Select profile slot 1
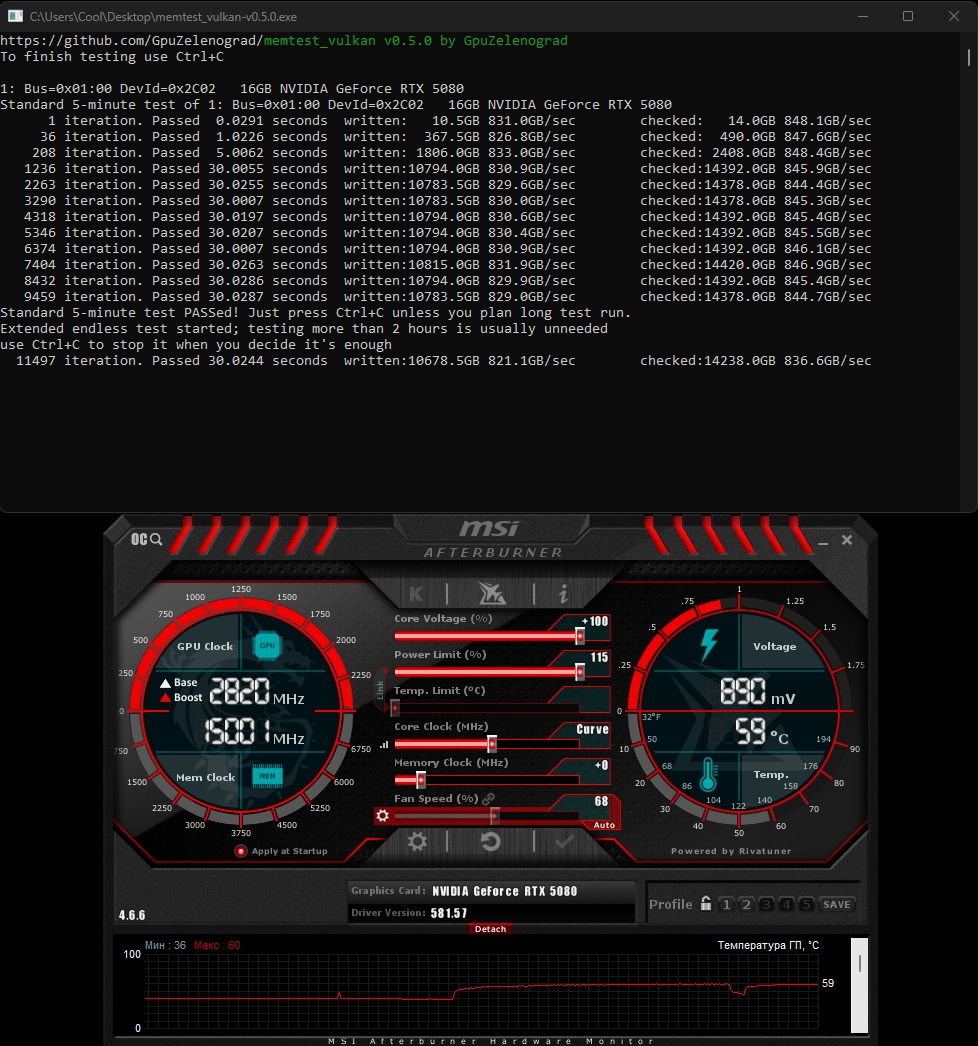Viewport: 978px width, 1046px height. tap(726, 905)
